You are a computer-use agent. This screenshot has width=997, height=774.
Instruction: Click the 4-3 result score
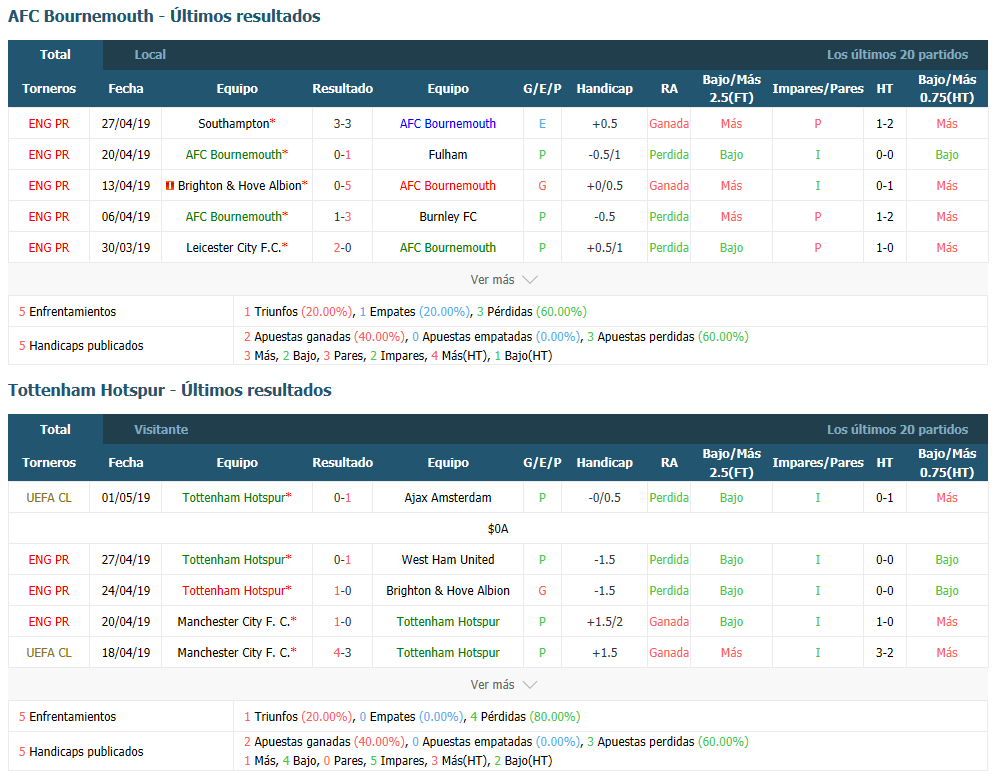[342, 653]
